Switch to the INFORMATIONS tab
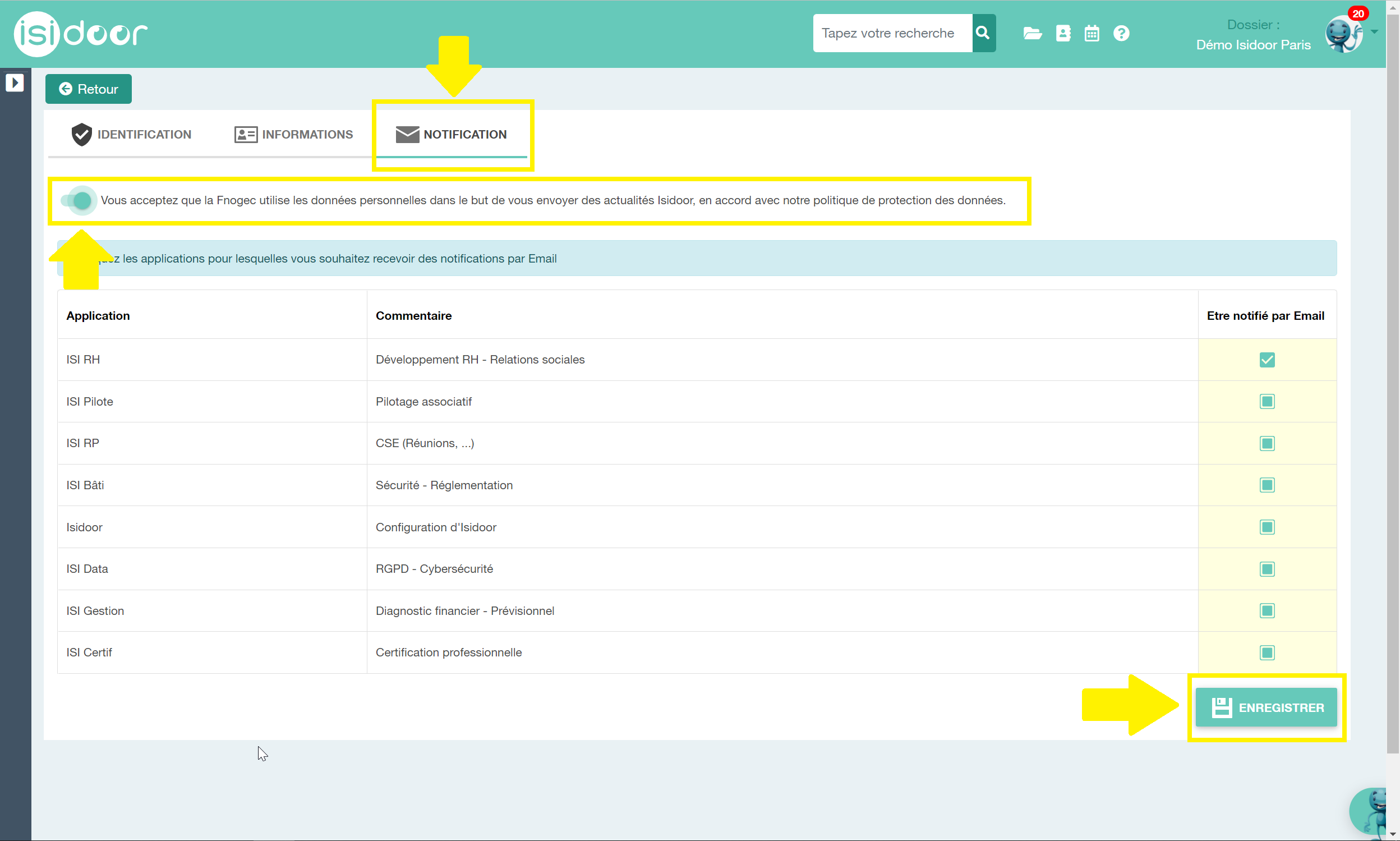 tap(293, 134)
